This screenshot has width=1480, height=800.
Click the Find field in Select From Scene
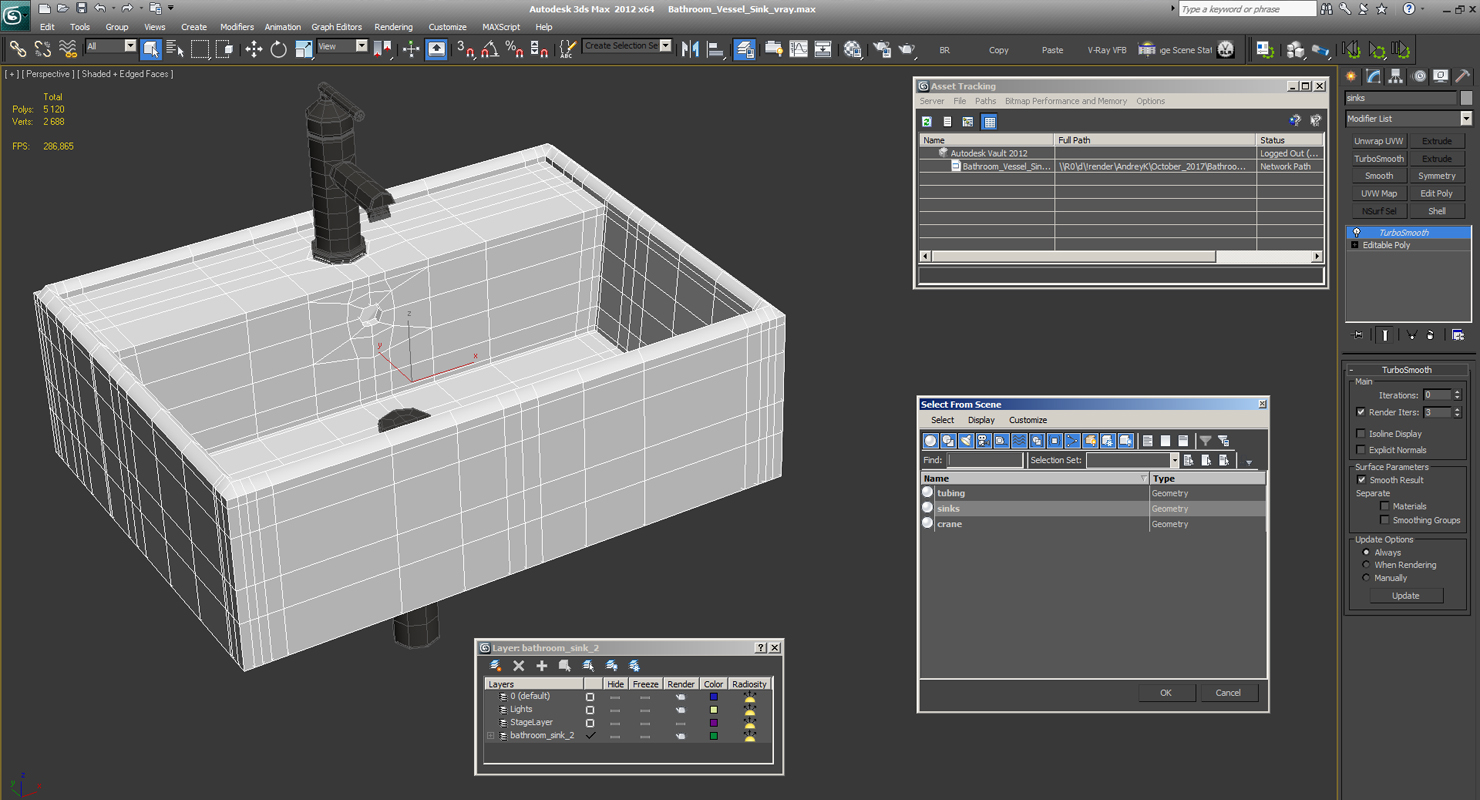[985, 460]
